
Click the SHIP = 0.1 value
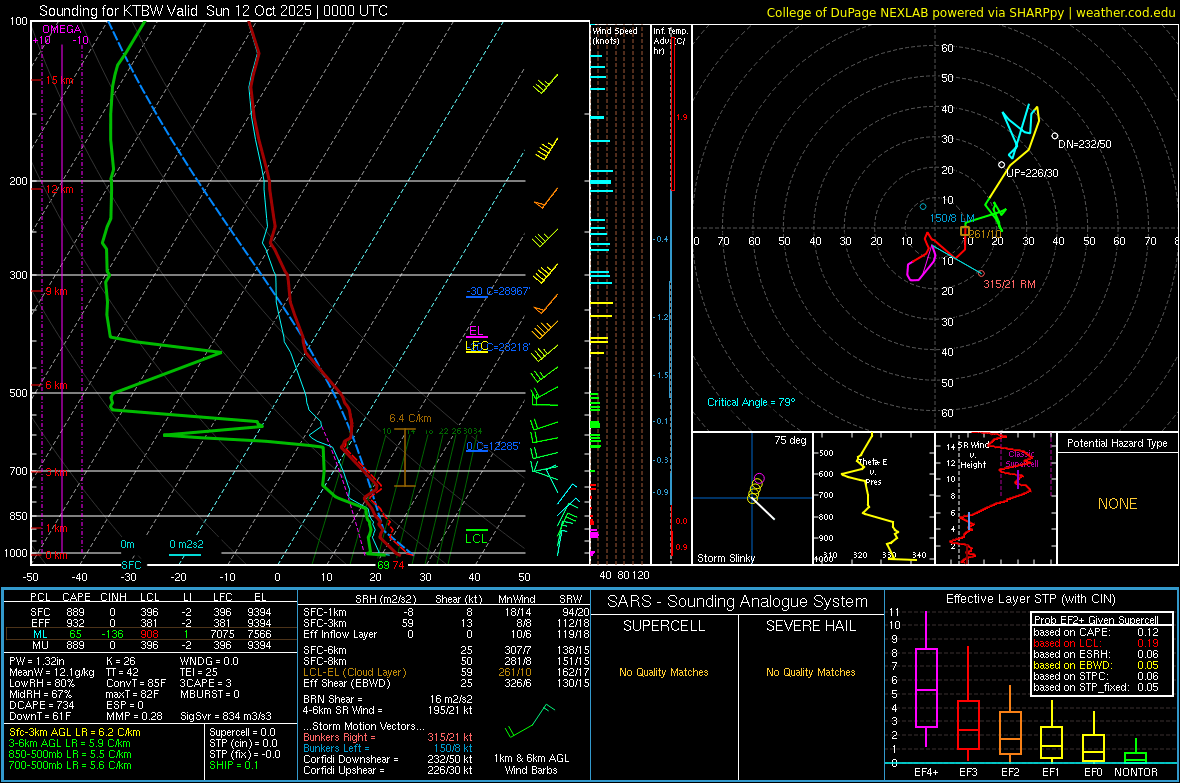pyautogui.click(x=234, y=765)
